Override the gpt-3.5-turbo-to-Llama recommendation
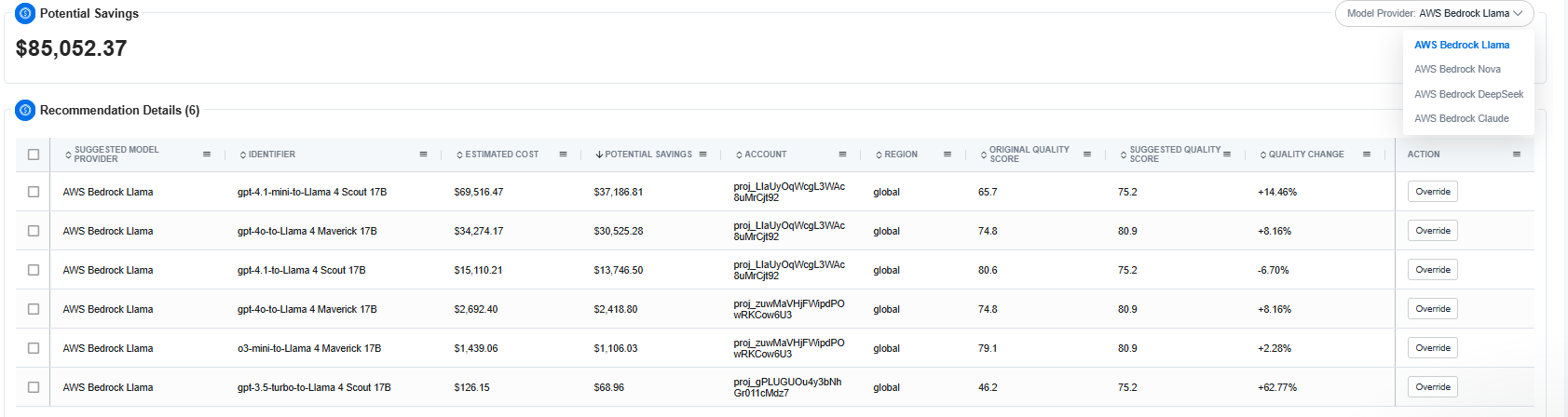 (x=1433, y=387)
